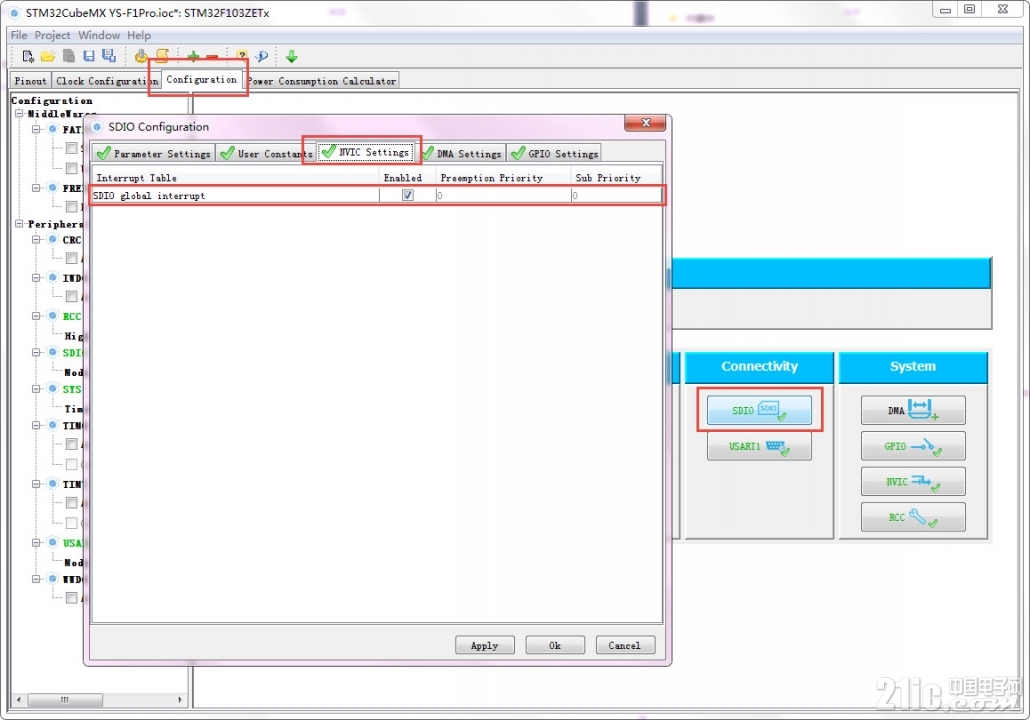
Task: Click the Preemption Priority cell for SDIO interrupt
Action: [x=503, y=195]
